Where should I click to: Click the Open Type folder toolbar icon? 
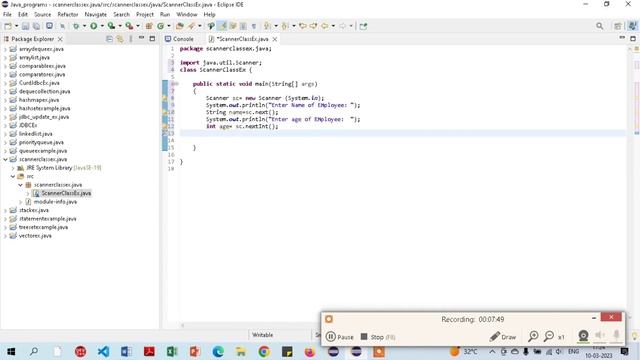[180, 26]
